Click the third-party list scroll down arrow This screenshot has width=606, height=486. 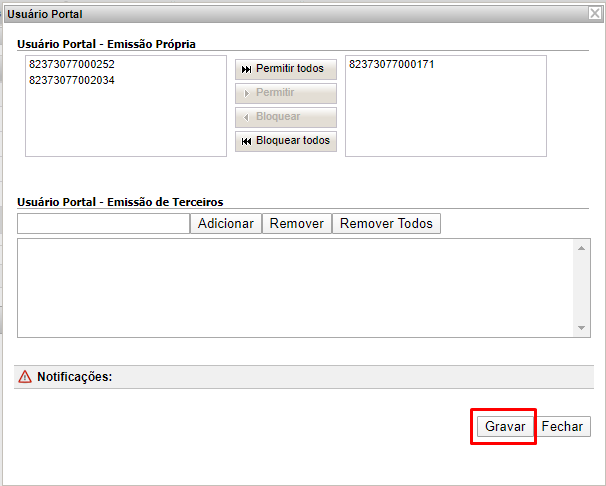[x=581, y=328]
